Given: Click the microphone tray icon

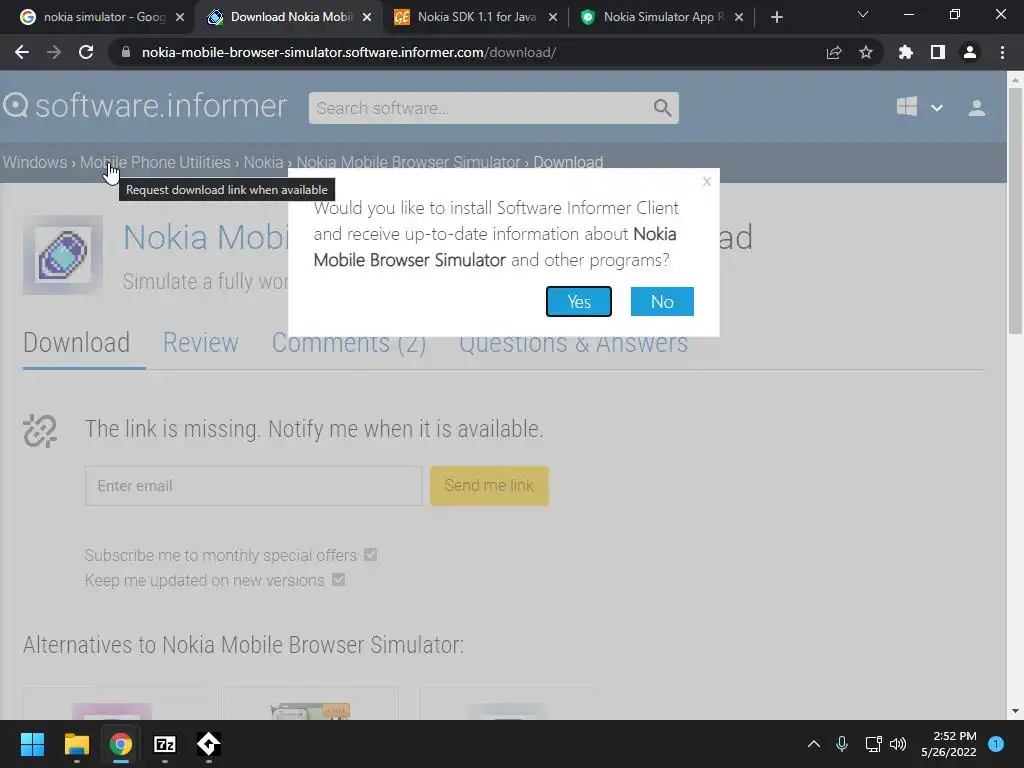Looking at the screenshot, I should pos(842,744).
